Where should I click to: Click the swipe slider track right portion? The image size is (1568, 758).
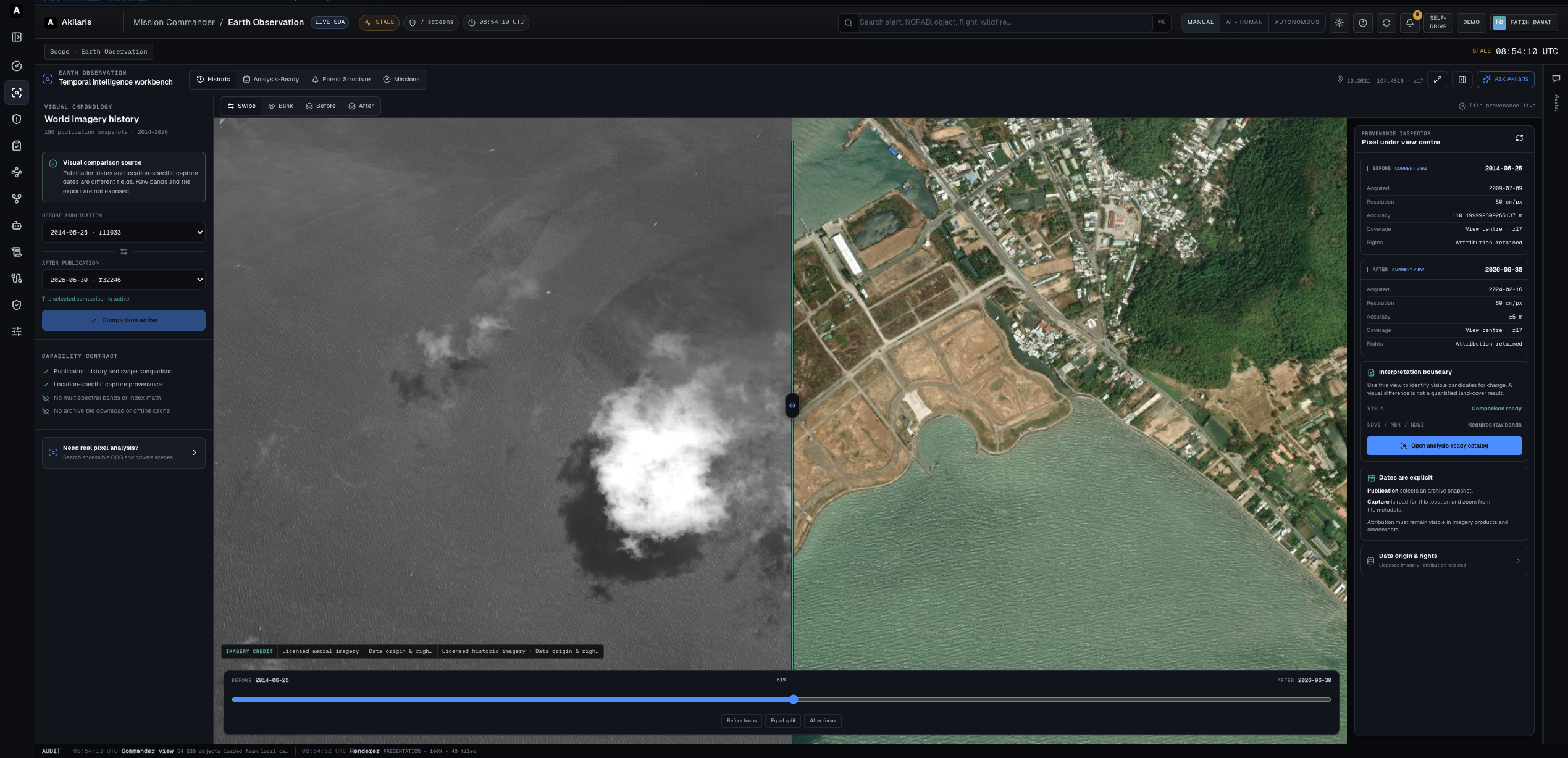pyautogui.click(x=1065, y=699)
